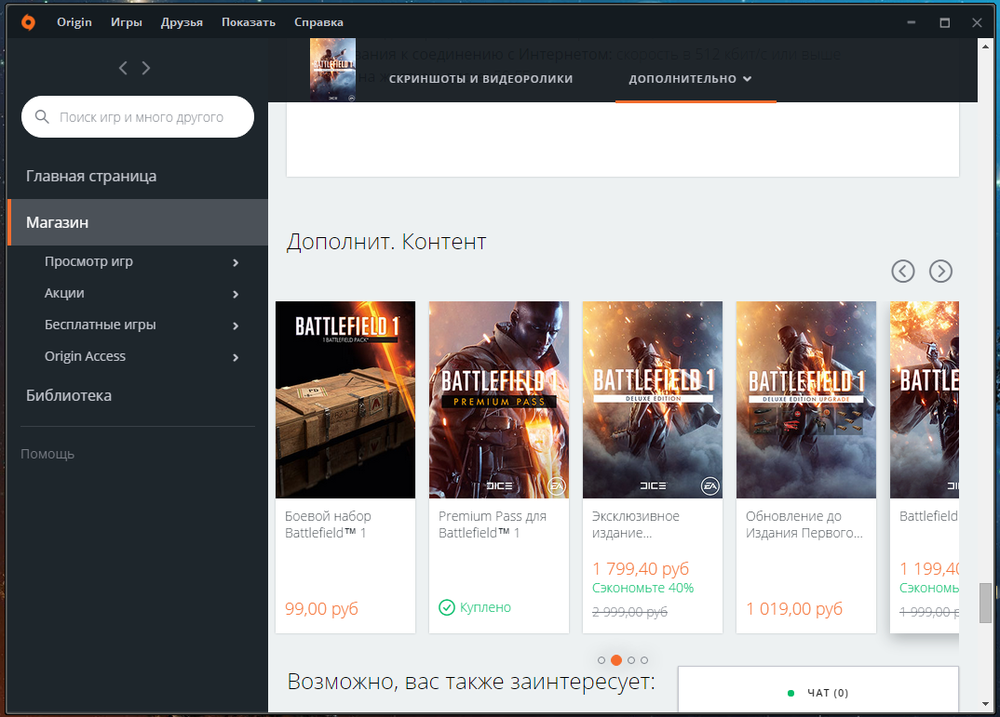Image resolution: width=1000 pixels, height=717 pixels.
Task: Open the Чат (0) panel
Action: coord(818,693)
